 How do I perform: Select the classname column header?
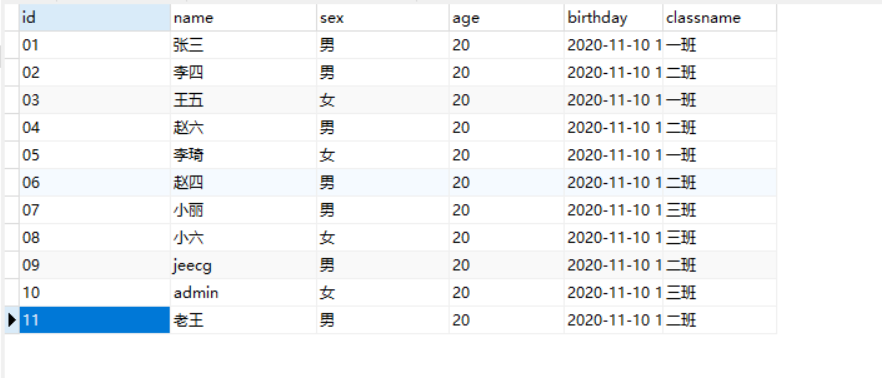tap(720, 17)
